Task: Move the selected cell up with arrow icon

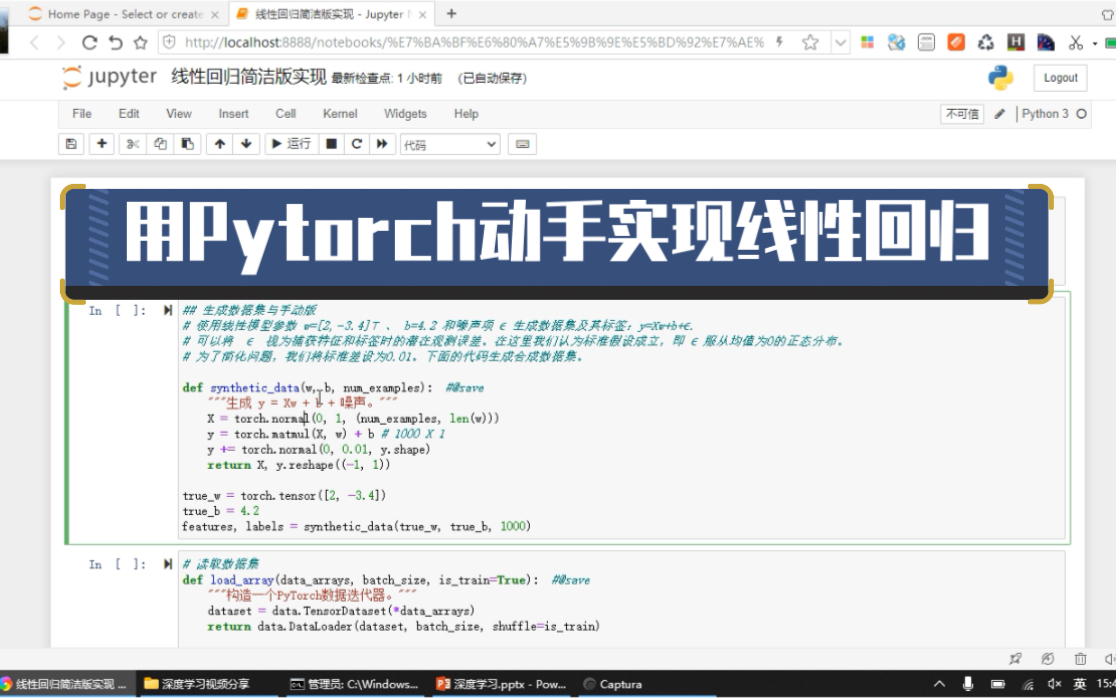Action: tap(218, 144)
